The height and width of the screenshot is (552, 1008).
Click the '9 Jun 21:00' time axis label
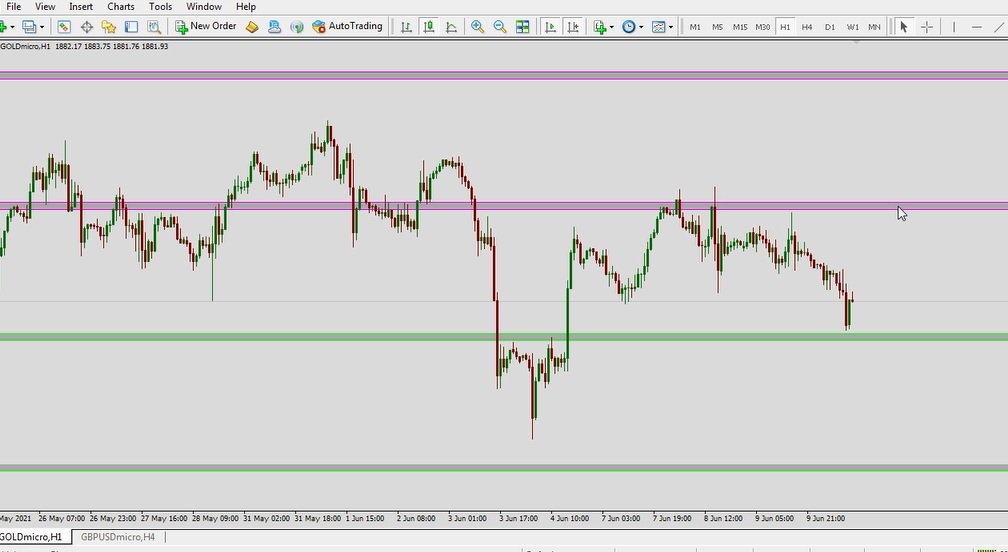click(x=825, y=518)
